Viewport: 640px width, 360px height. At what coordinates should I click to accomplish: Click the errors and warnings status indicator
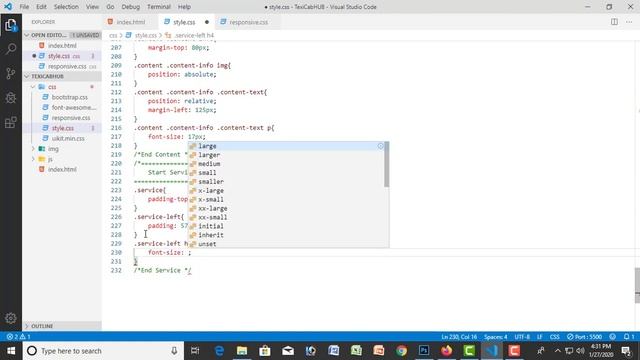18,337
